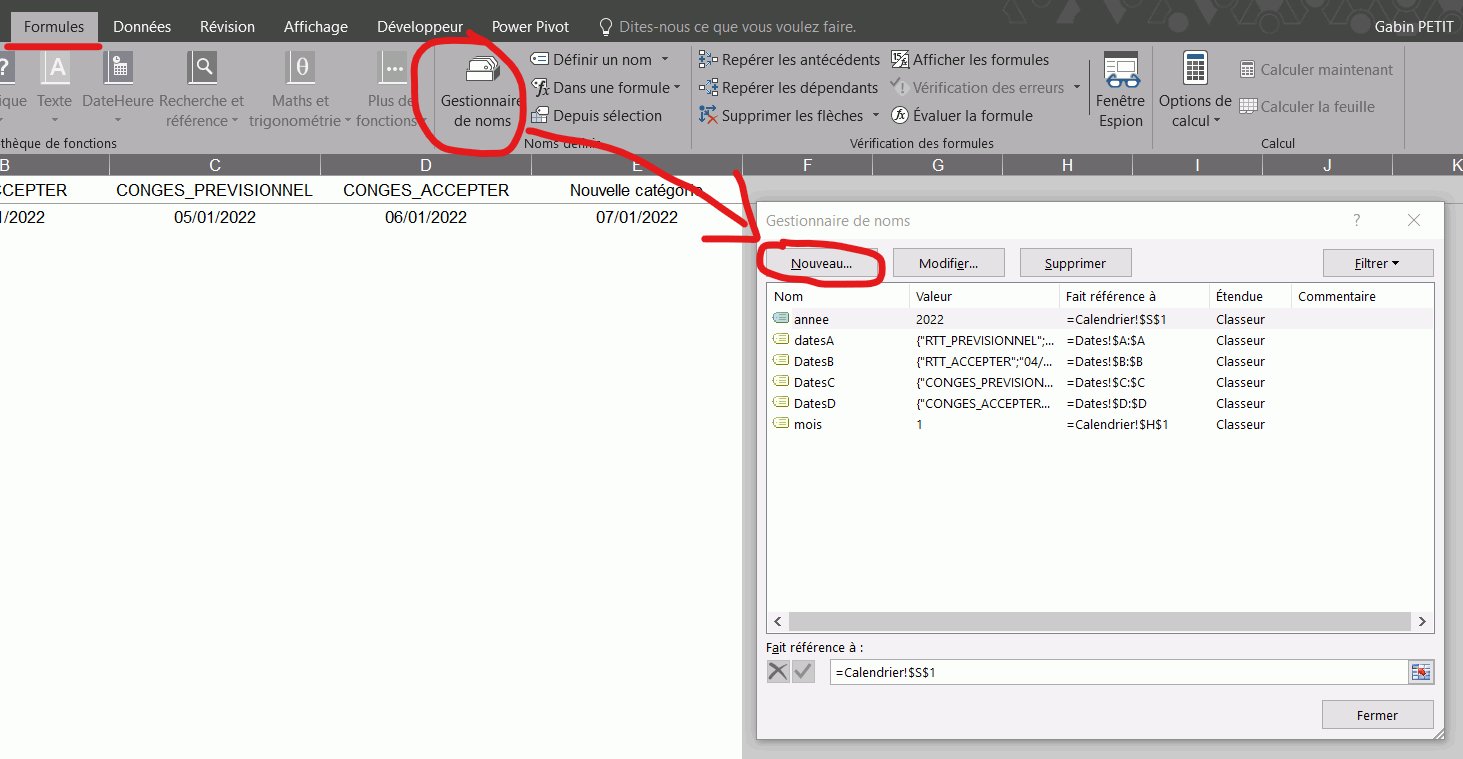Click the Fermer button
The image size is (1463, 759).
(1377, 715)
